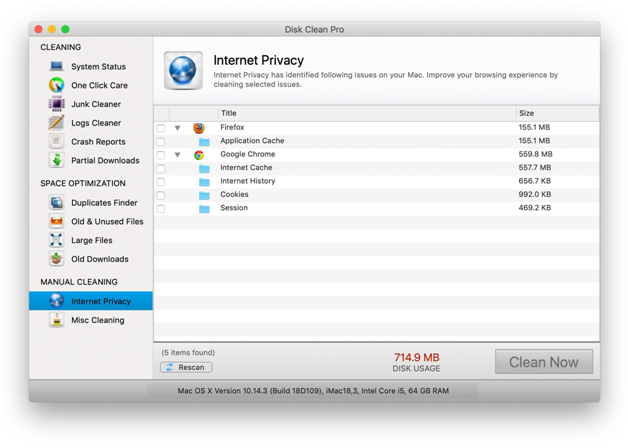Viewport: 628px width, 448px height.
Task: Open Partial Downloads section
Action: coord(105,161)
